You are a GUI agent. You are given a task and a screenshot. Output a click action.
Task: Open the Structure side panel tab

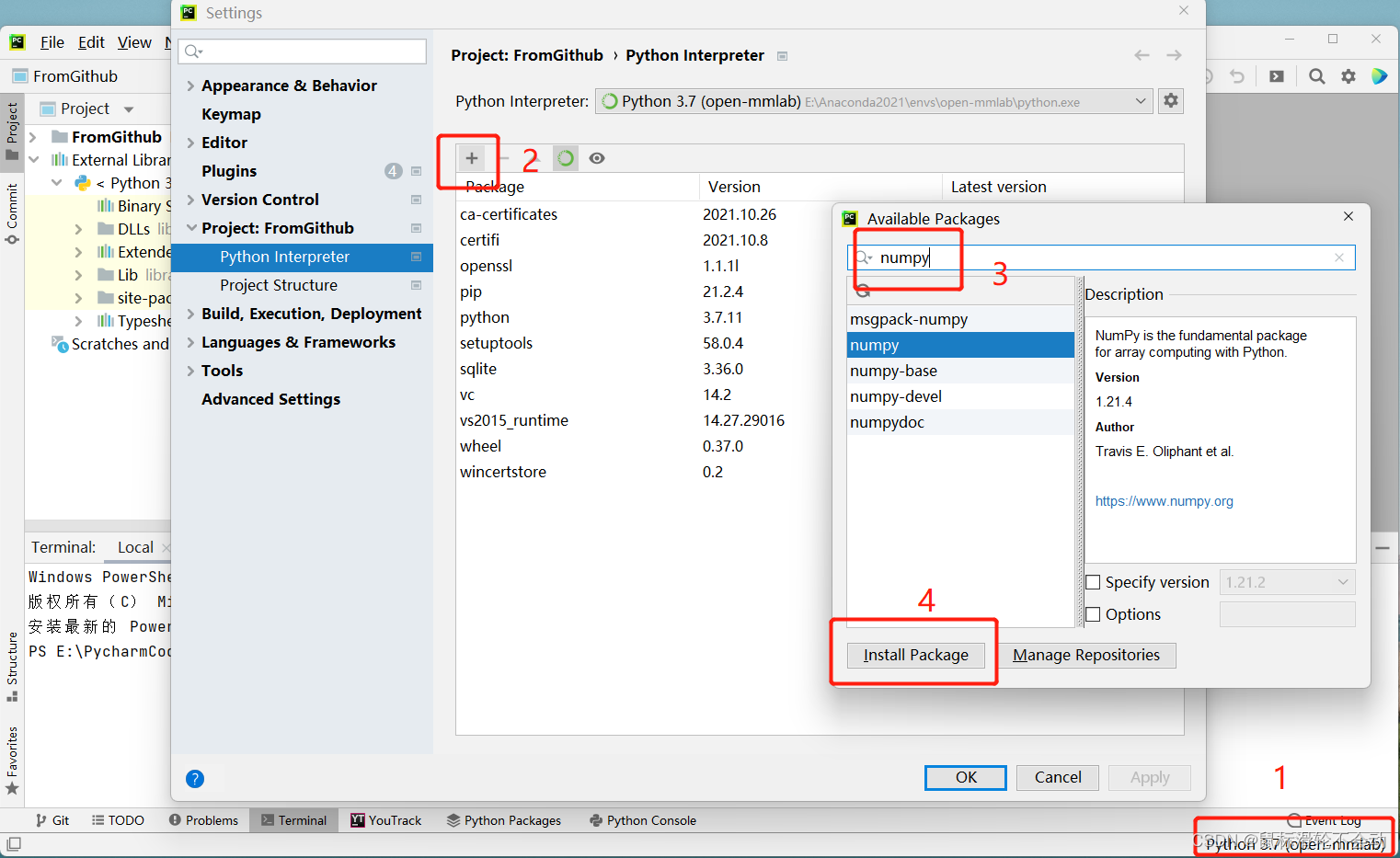[12, 667]
